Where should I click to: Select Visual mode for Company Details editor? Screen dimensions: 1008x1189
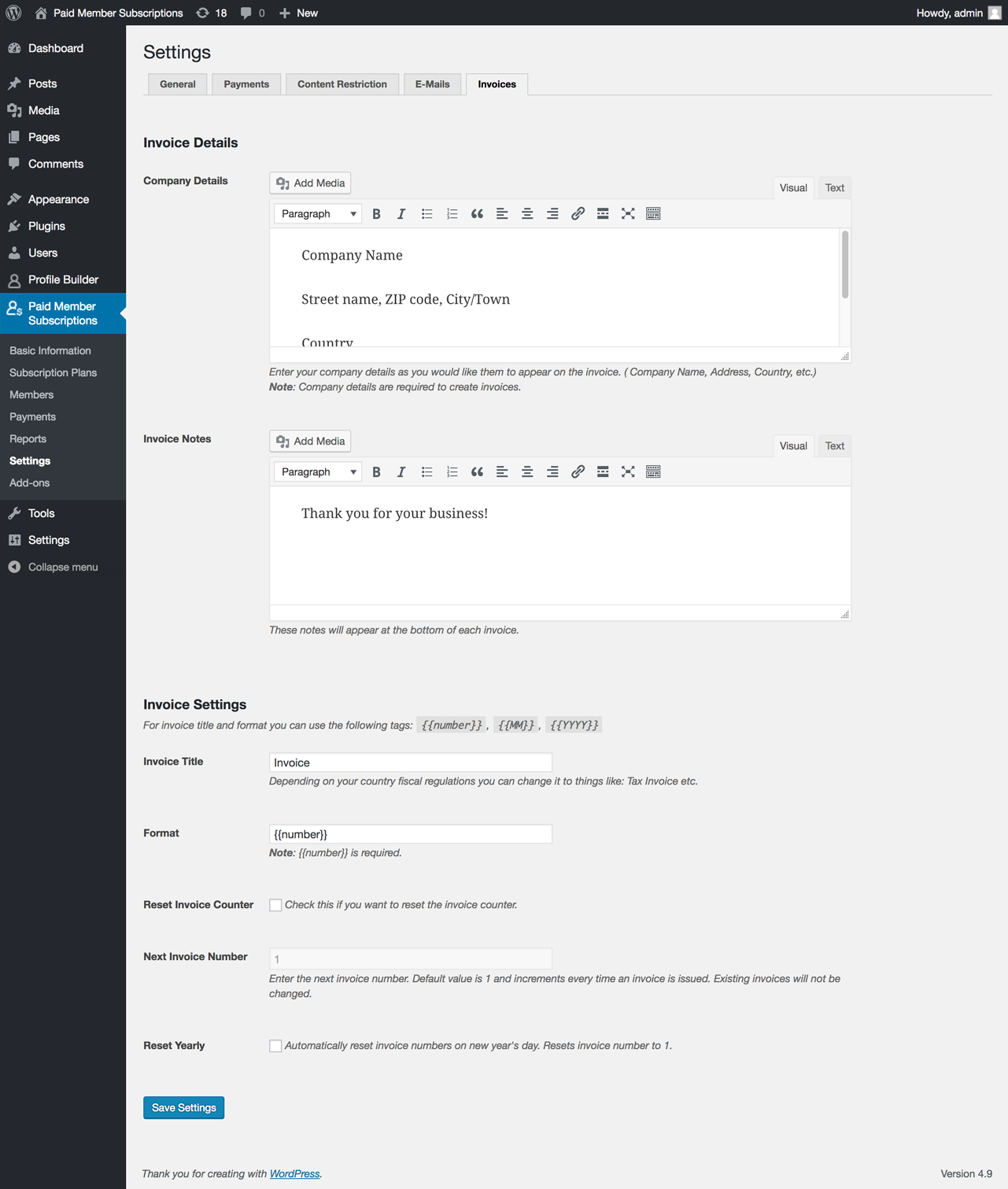(x=793, y=188)
